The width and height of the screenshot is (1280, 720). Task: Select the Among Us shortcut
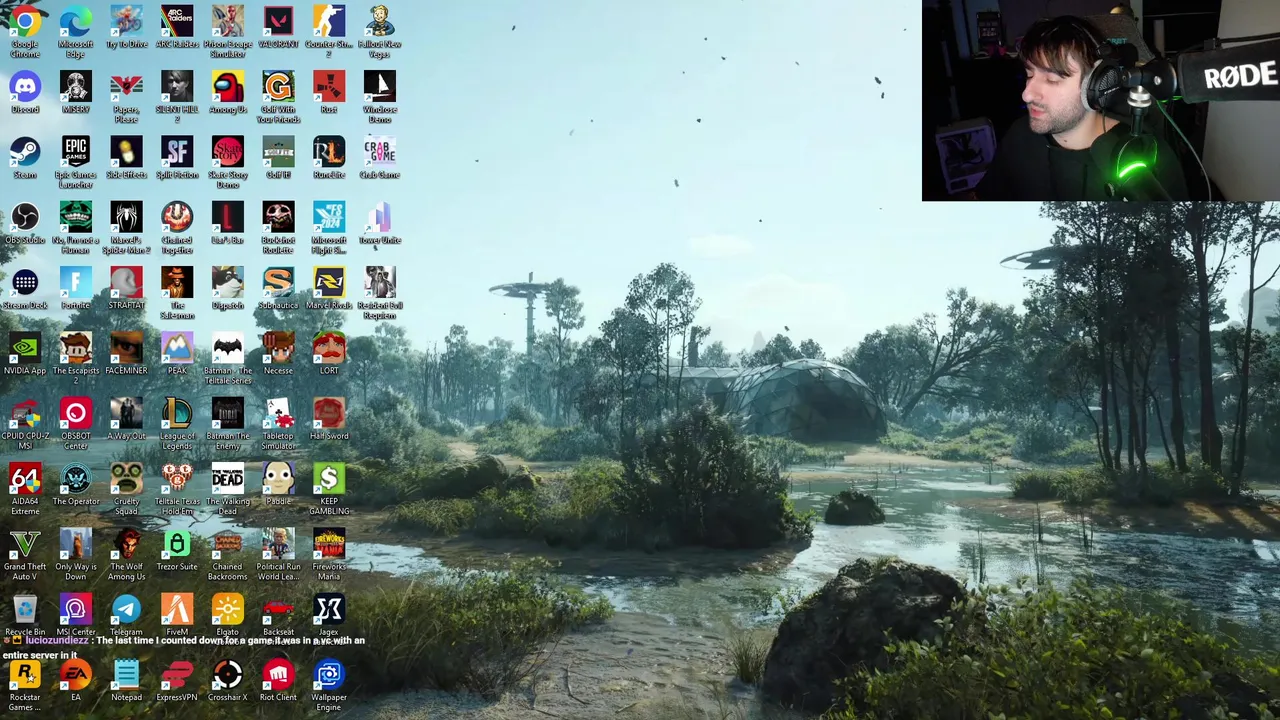[228, 87]
